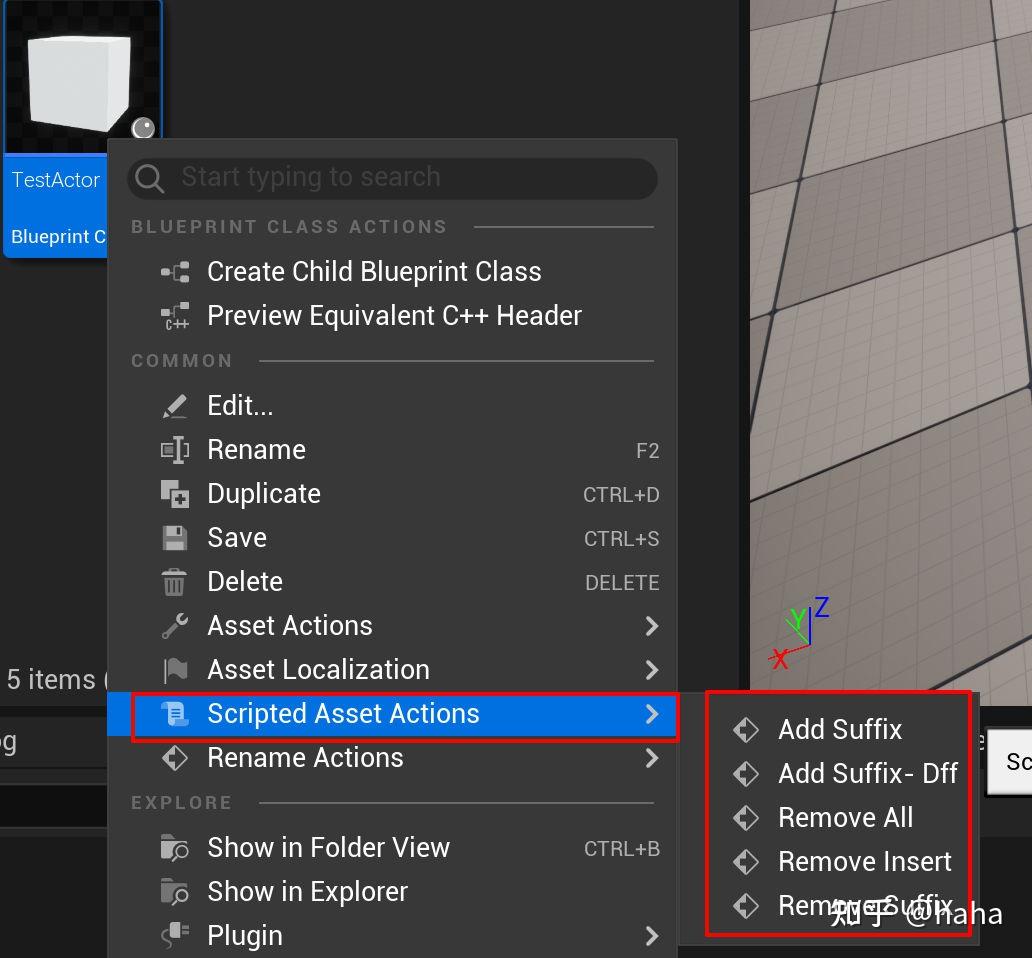Click the Duplicate icon in context menu
This screenshot has height=958, width=1032.
tap(175, 494)
